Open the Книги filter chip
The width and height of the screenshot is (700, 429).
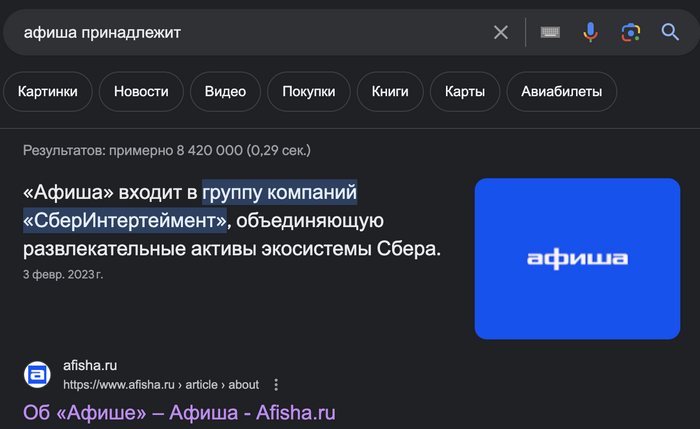[390, 92]
